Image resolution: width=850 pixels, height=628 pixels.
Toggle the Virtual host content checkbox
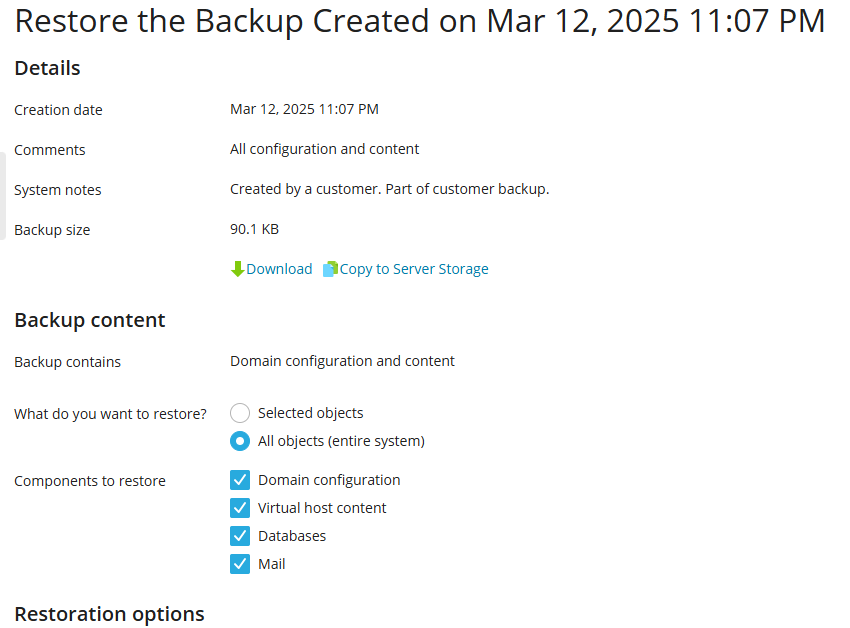[x=240, y=508]
